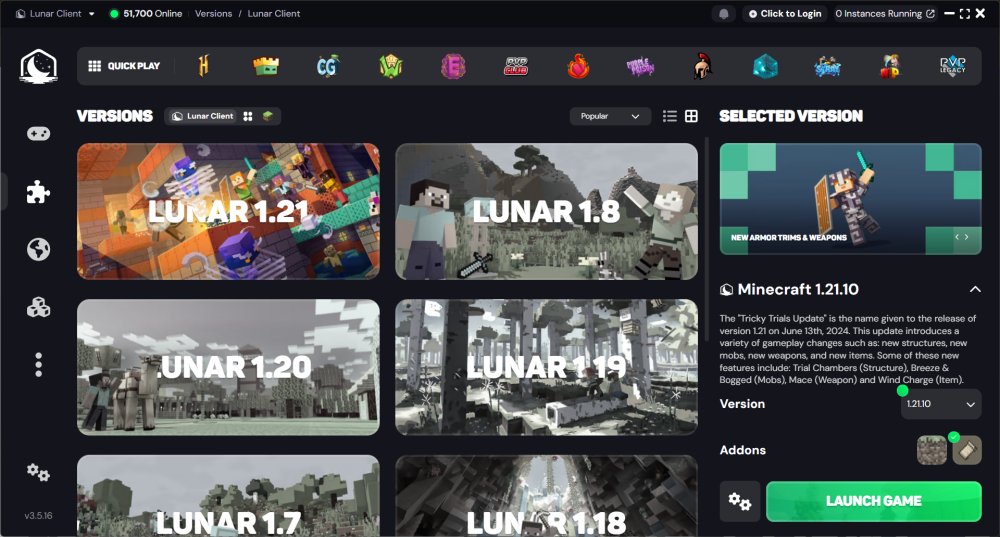Open the Popular sort dropdown
Image resolution: width=1000 pixels, height=537 pixels.
pyautogui.click(x=610, y=116)
